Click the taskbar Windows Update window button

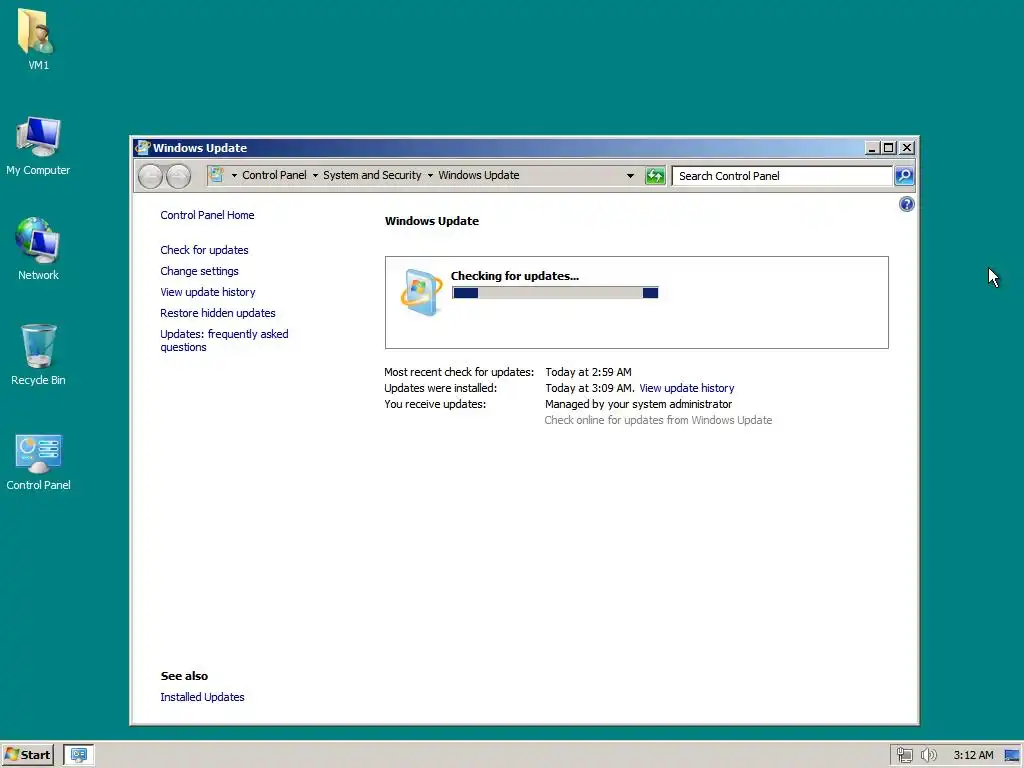pyautogui.click(x=79, y=755)
